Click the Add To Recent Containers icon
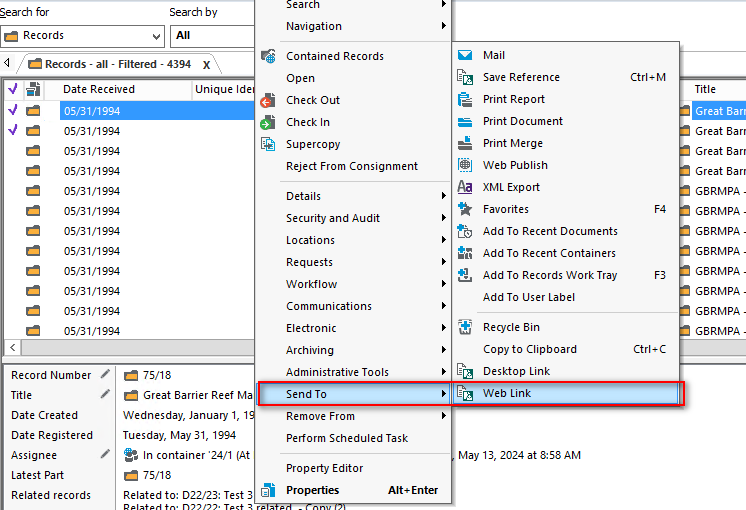The height and width of the screenshot is (510, 746). pos(465,253)
